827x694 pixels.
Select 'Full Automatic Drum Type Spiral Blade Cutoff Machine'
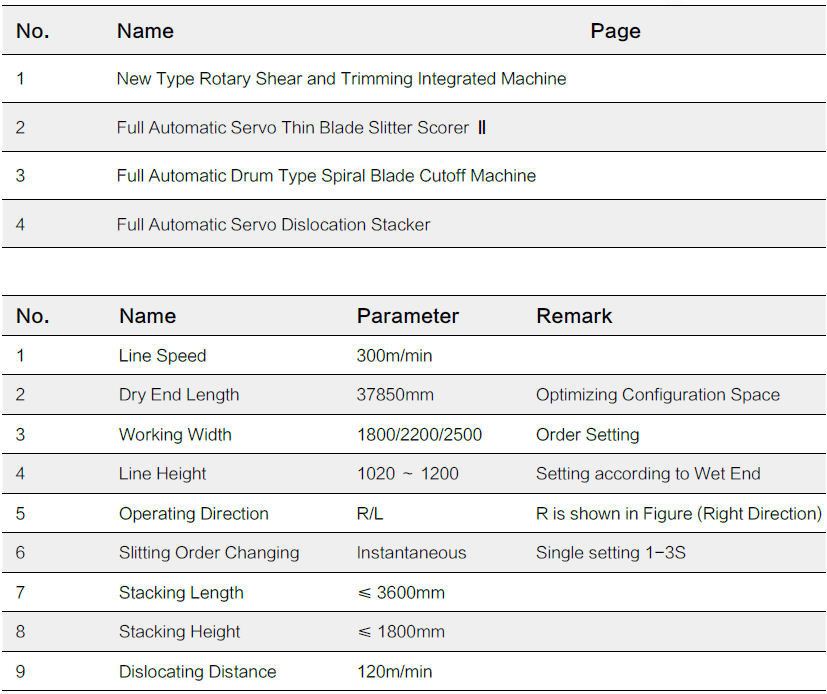point(326,176)
